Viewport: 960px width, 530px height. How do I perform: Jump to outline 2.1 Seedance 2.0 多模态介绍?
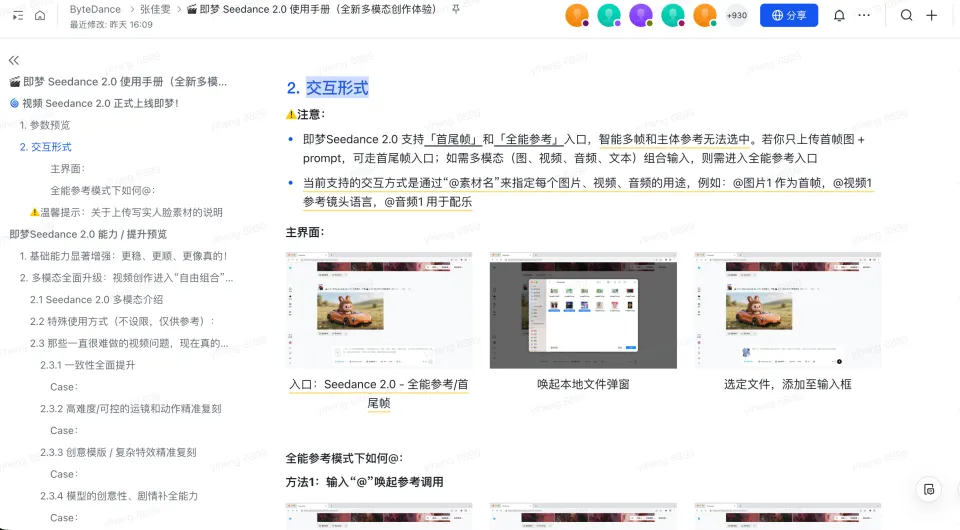[x=97, y=300]
